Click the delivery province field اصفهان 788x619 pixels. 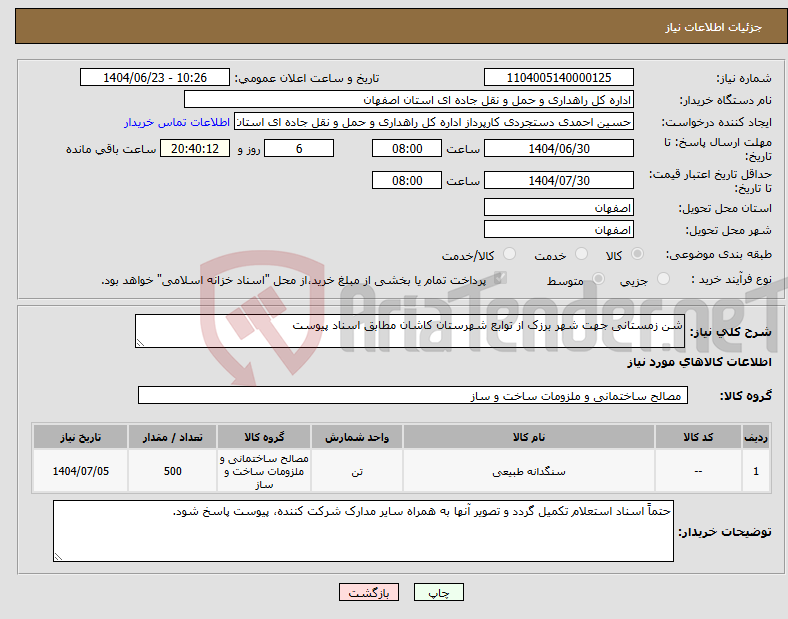559,208
